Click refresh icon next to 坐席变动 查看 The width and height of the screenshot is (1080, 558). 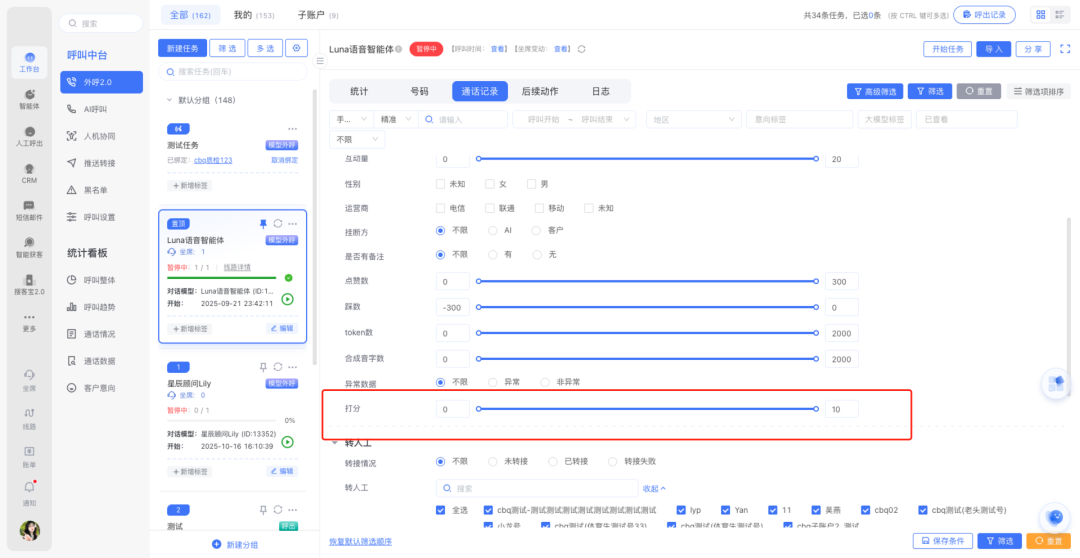click(x=582, y=49)
